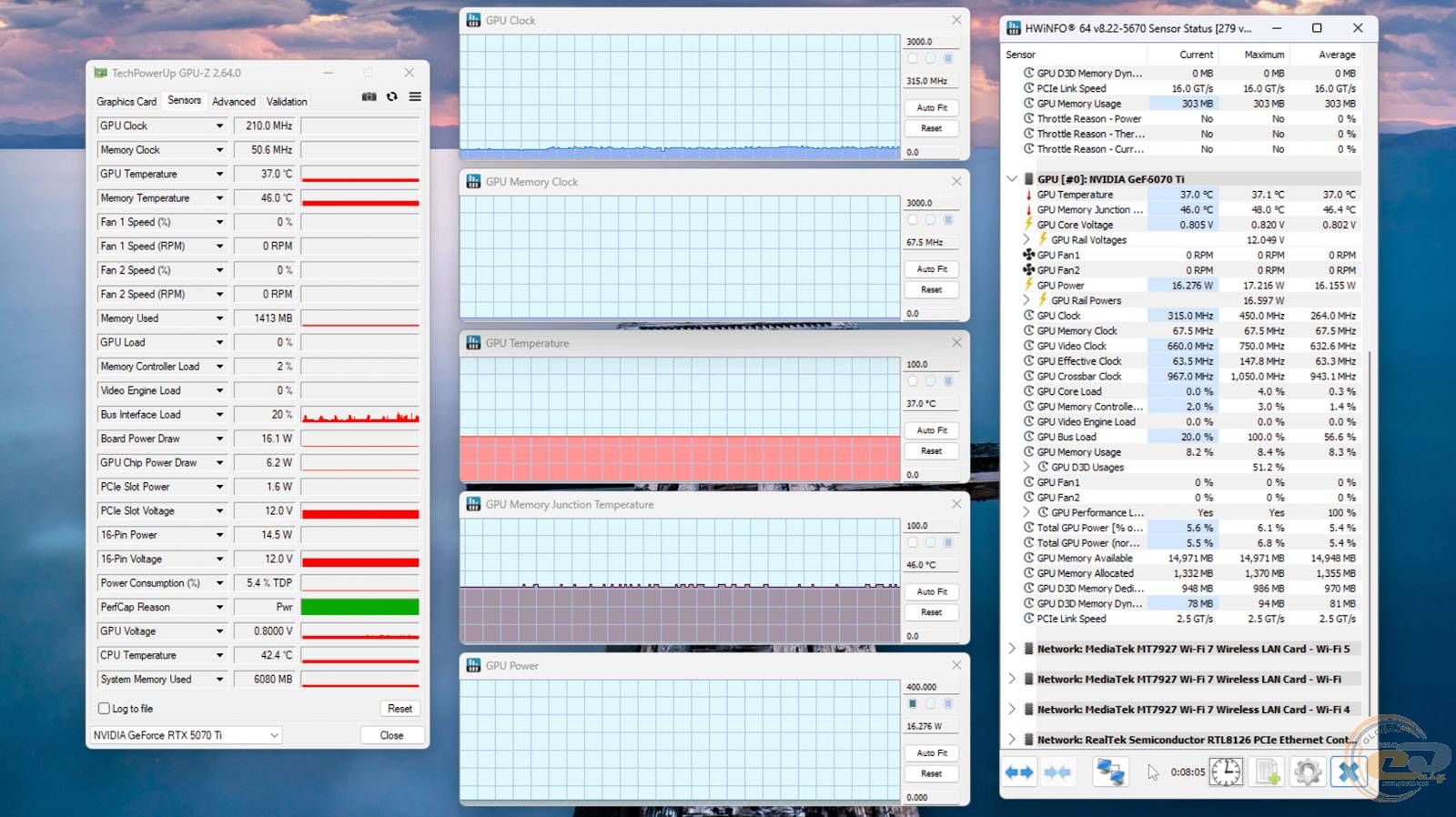Expand the GPU D3D Usages row
Viewport: 1456px width, 817px height.
pyautogui.click(x=1026, y=467)
